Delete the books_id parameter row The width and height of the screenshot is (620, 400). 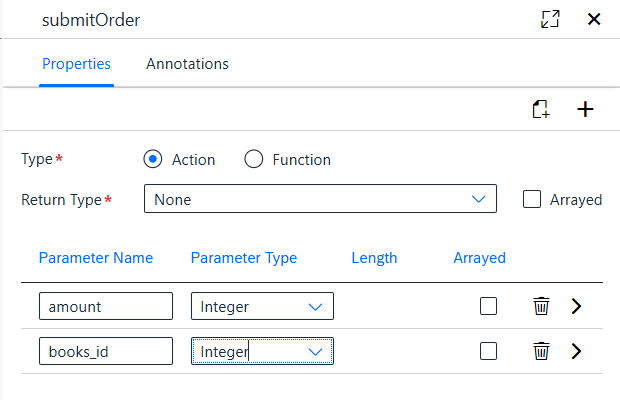[x=541, y=351]
